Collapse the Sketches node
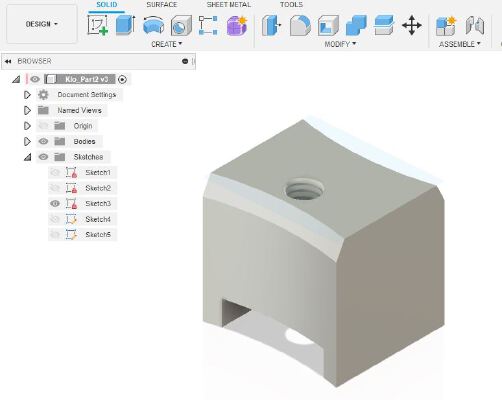This screenshot has height=400, width=502. tap(28, 157)
